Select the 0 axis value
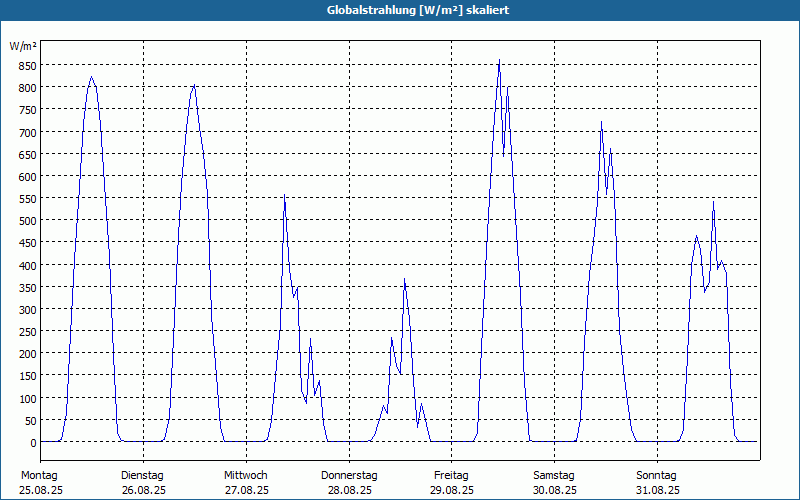The width and height of the screenshot is (800, 500). tap(34, 443)
